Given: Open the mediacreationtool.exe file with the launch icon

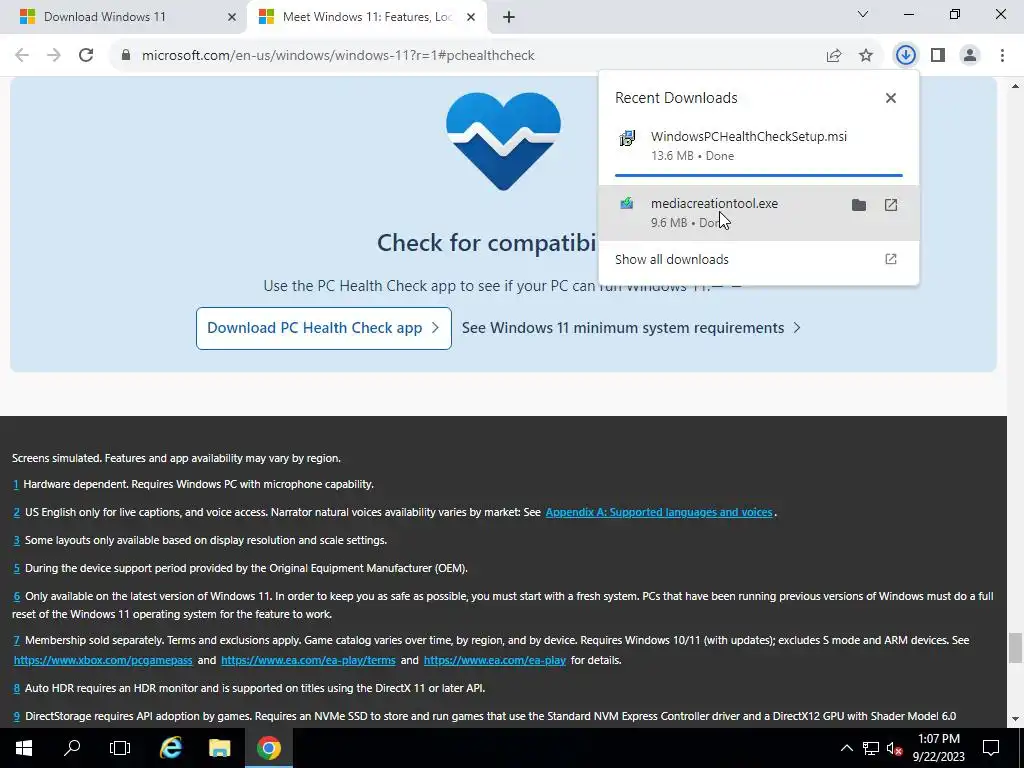Looking at the screenshot, I should coord(891,205).
